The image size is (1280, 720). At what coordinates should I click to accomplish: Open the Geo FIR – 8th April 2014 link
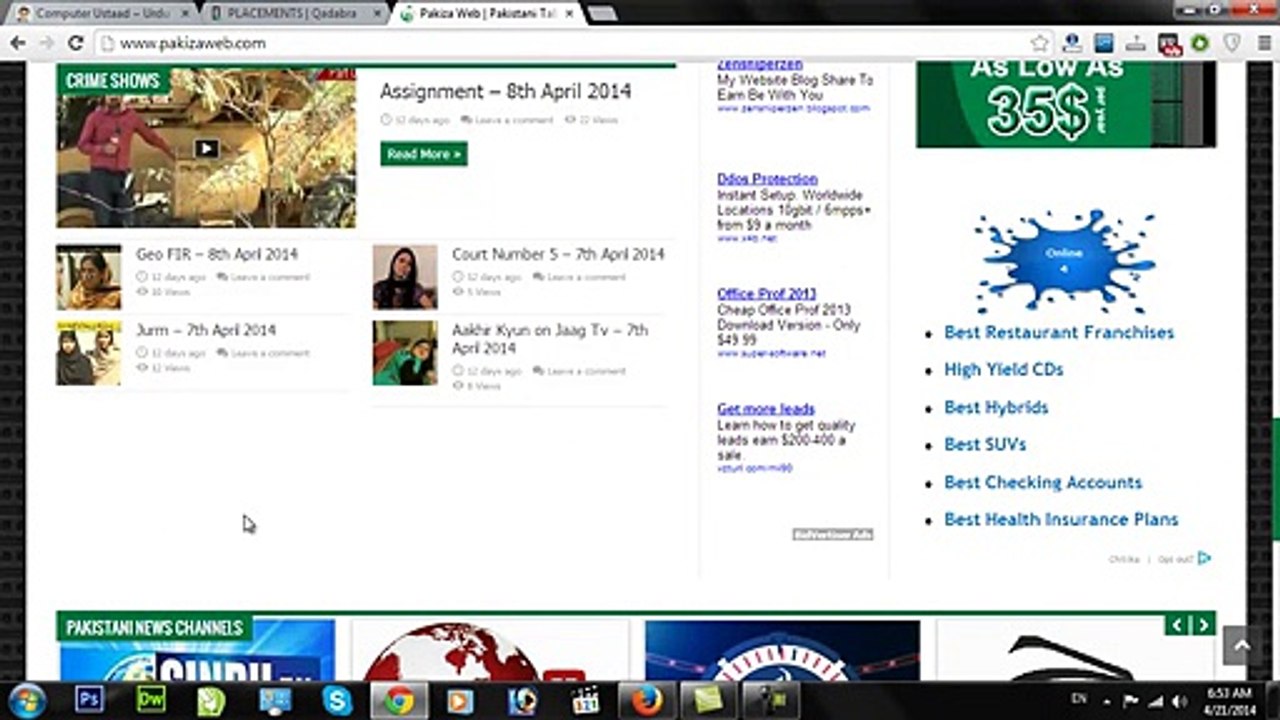(x=217, y=254)
